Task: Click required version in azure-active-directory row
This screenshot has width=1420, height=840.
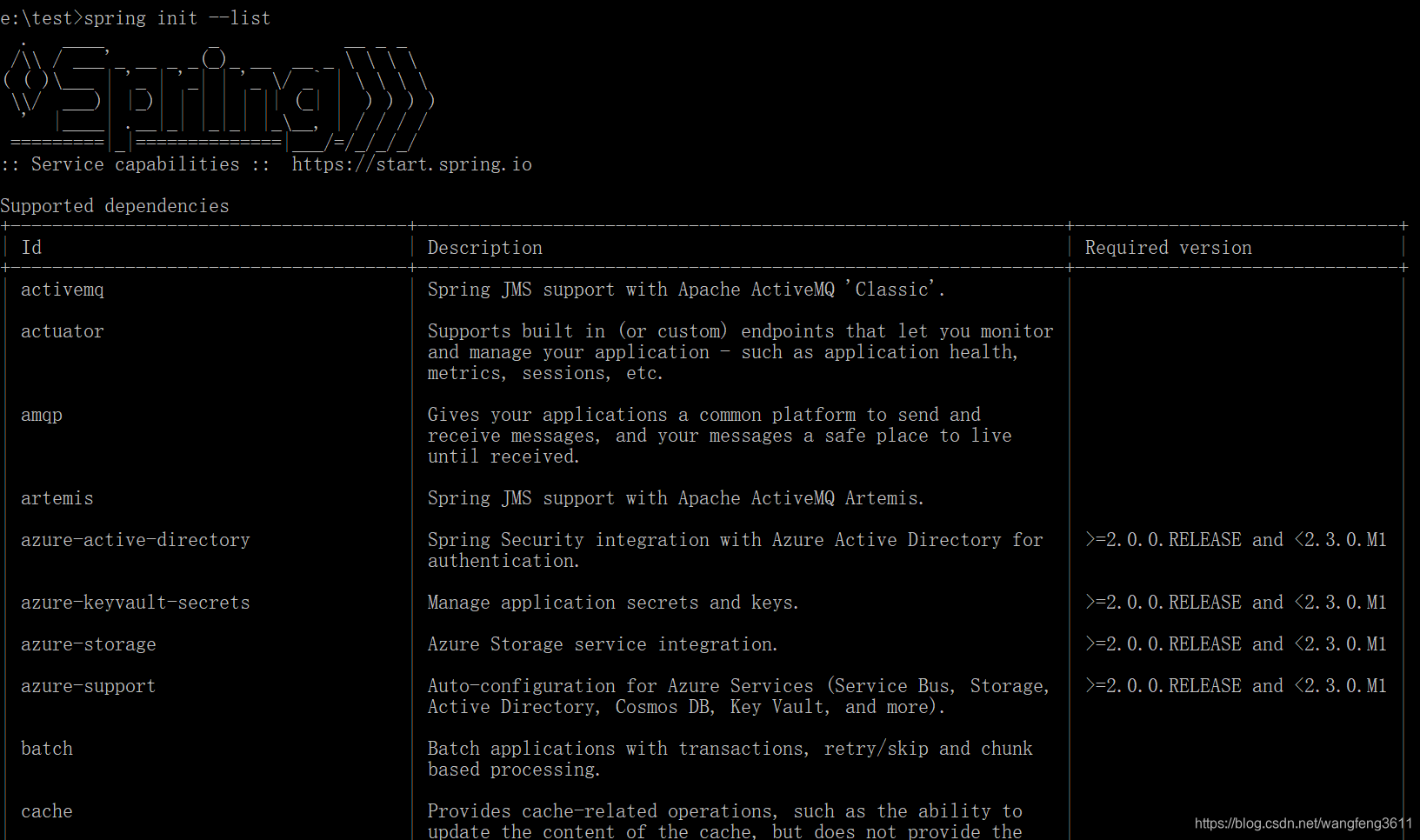Action: coord(1236,540)
